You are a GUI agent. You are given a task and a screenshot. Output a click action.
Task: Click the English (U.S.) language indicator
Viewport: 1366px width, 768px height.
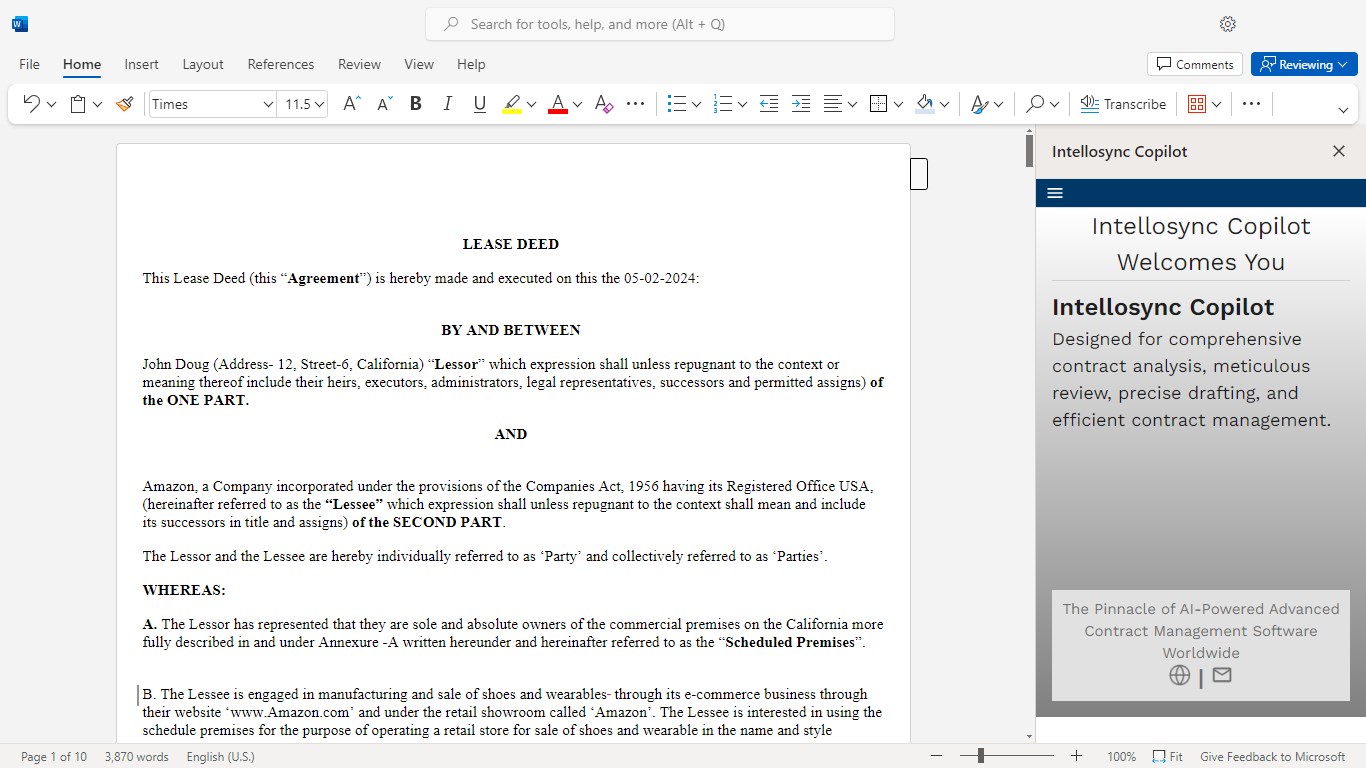tap(220, 757)
